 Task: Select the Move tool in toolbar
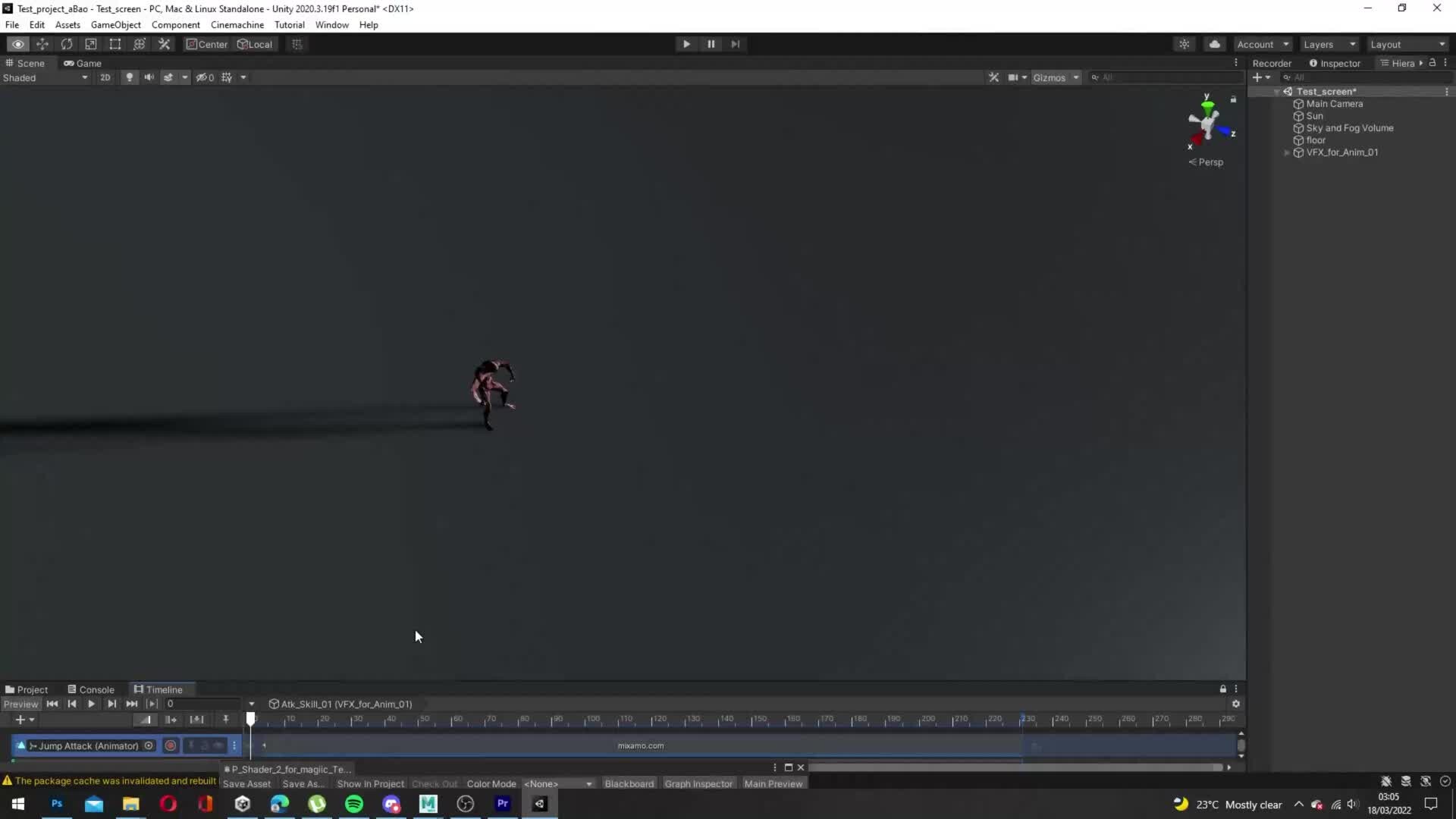click(42, 44)
